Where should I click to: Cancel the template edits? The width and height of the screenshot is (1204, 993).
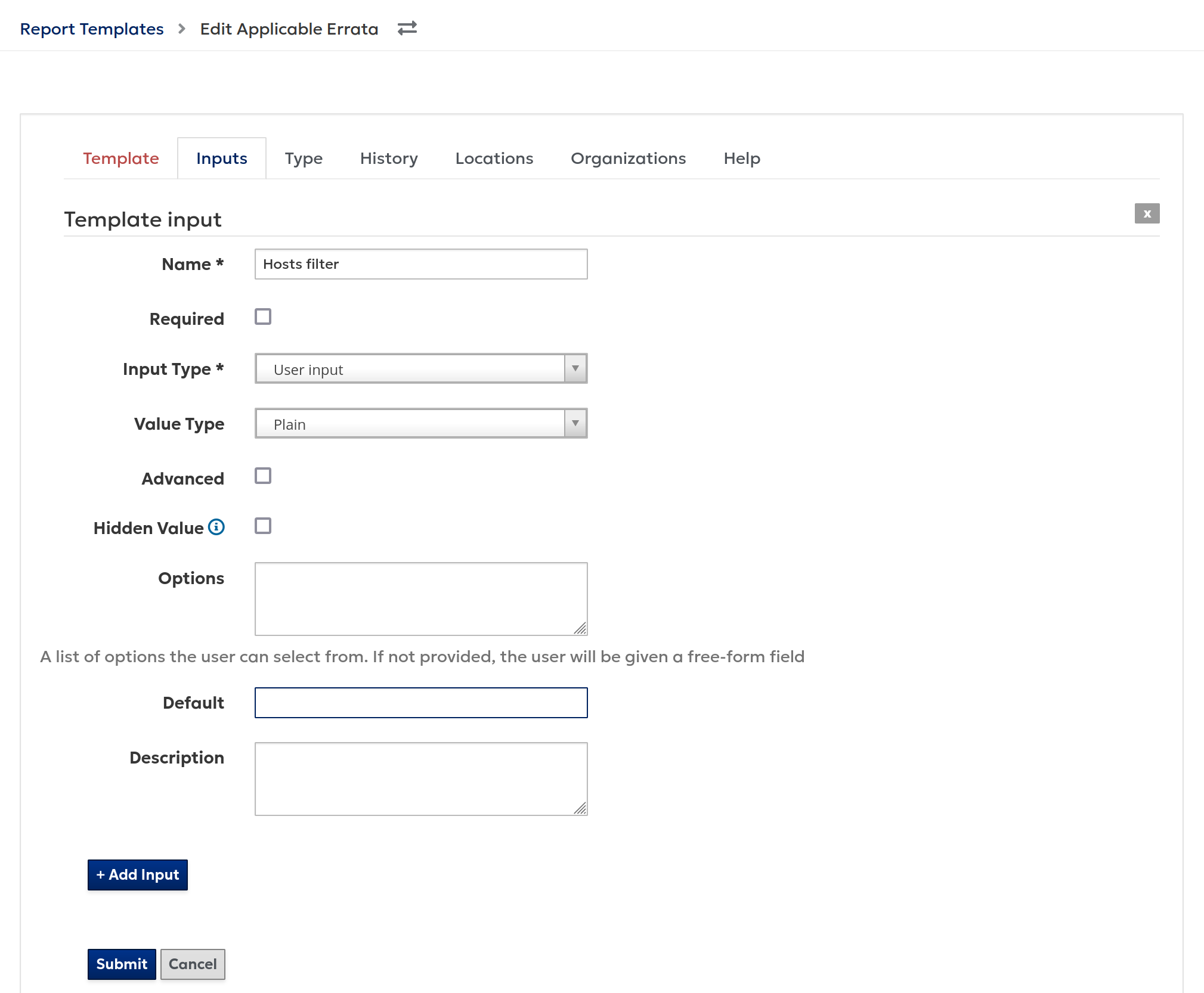192,964
